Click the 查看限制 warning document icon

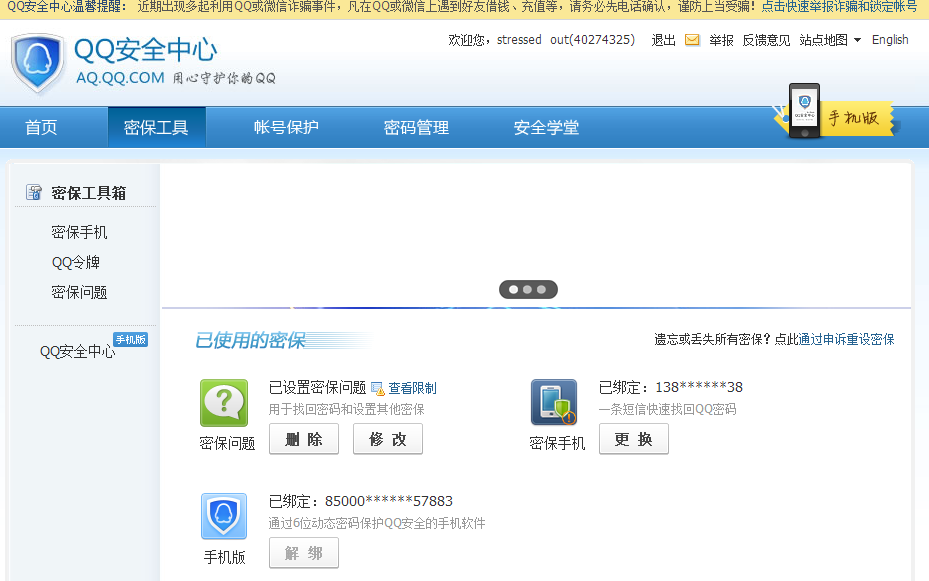[x=378, y=389]
